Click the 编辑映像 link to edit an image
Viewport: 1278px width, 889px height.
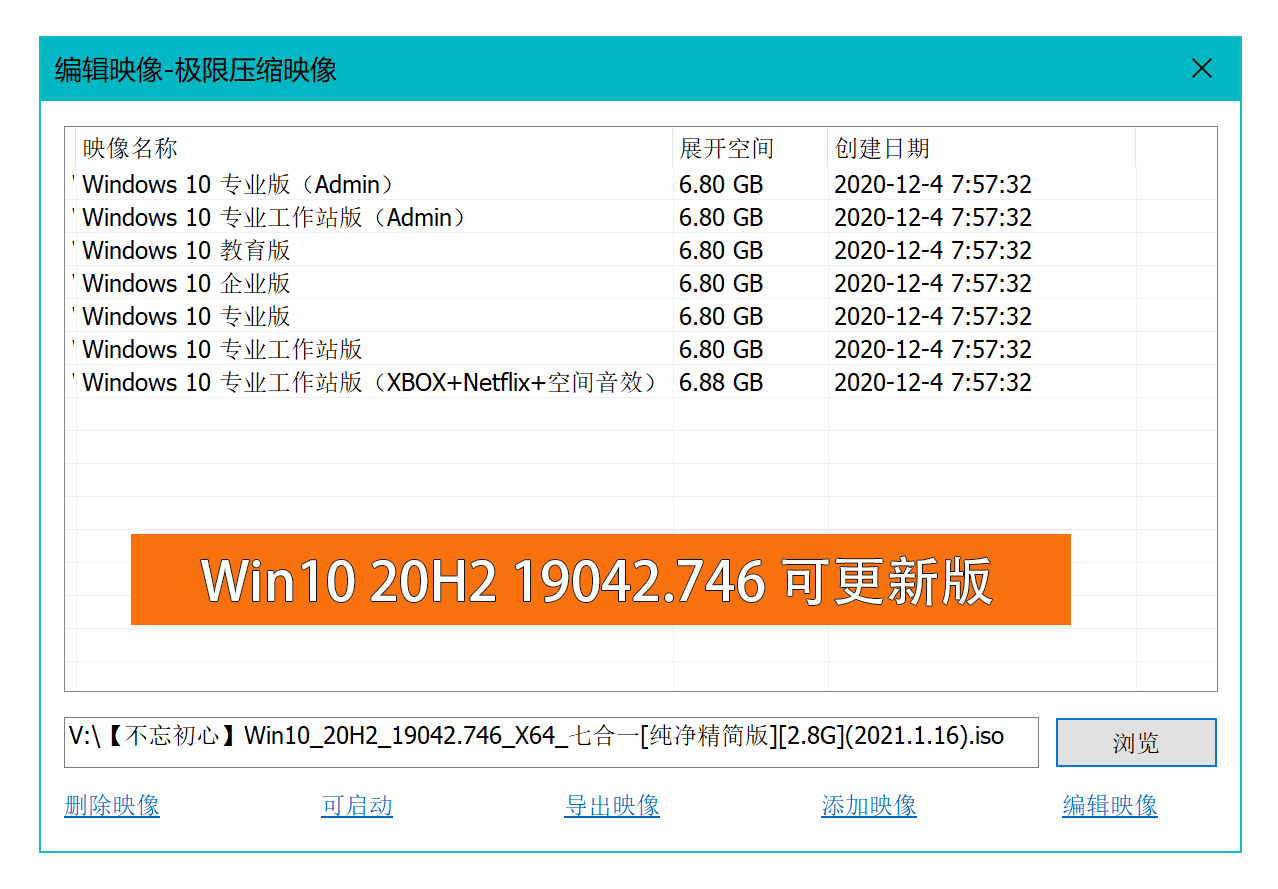click(1109, 806)
